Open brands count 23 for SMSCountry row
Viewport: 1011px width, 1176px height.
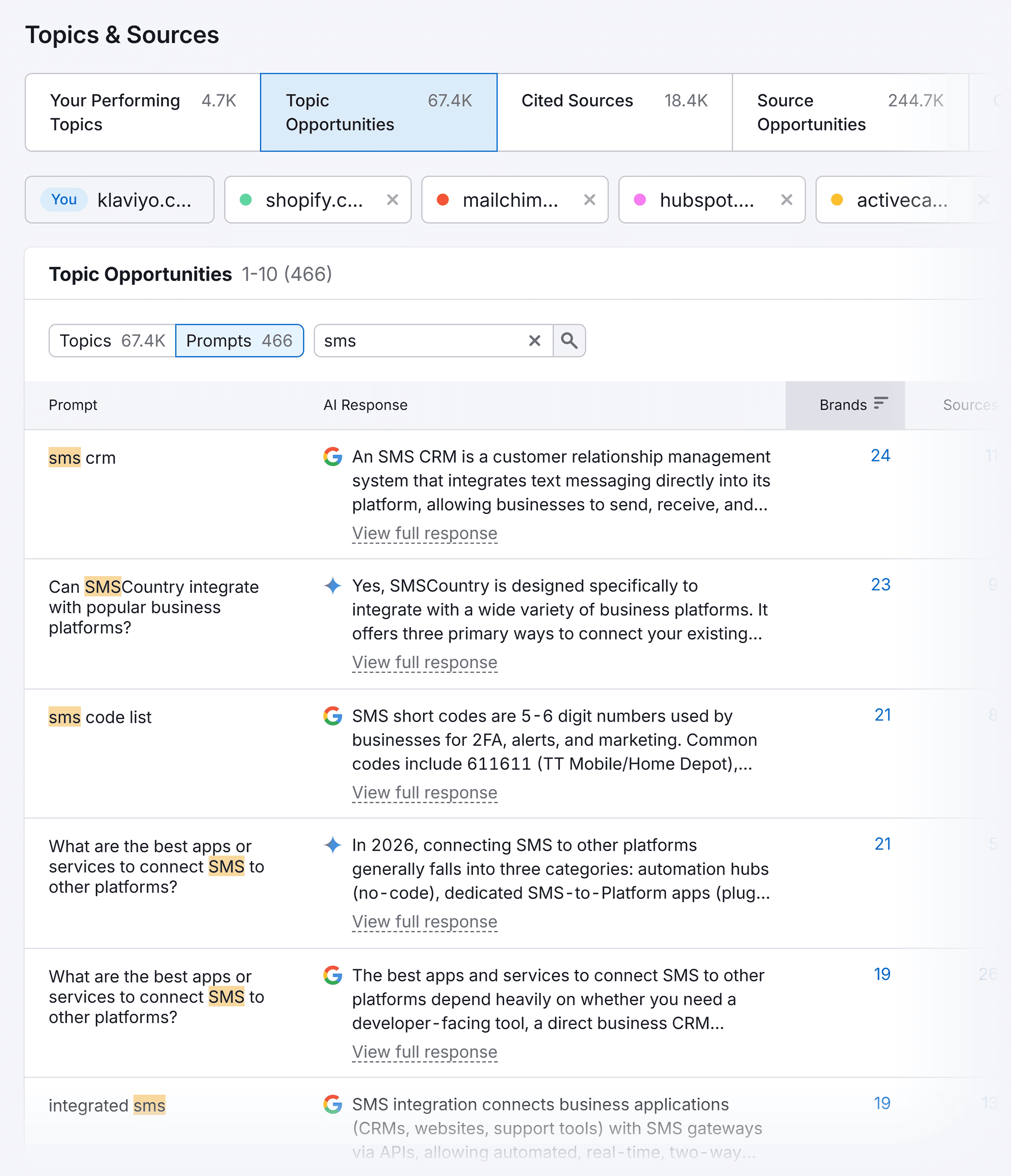(x=880, y=585)
